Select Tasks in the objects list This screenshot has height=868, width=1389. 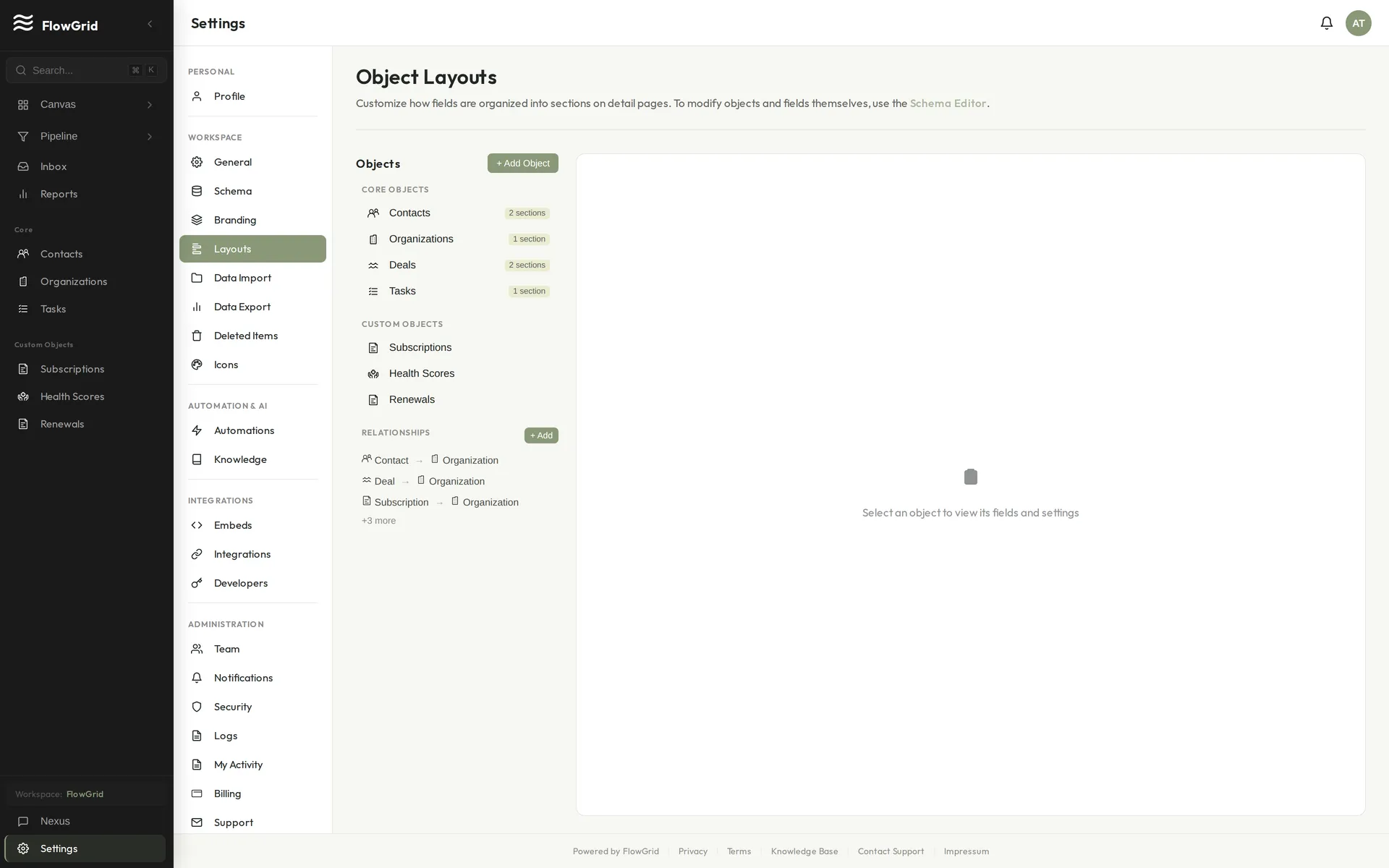click(x=459, y=292)
